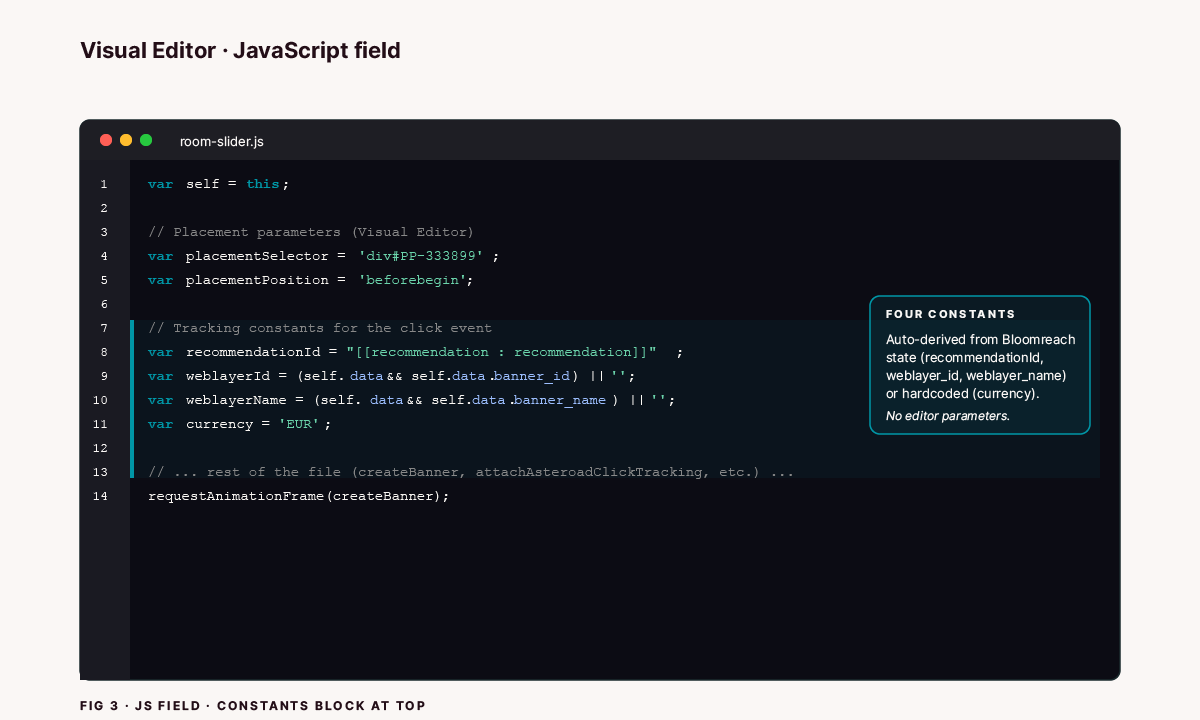1200x720 pixels.
Task: Click the '// ... rest of the file' comment line
Action: pos(471,472)
